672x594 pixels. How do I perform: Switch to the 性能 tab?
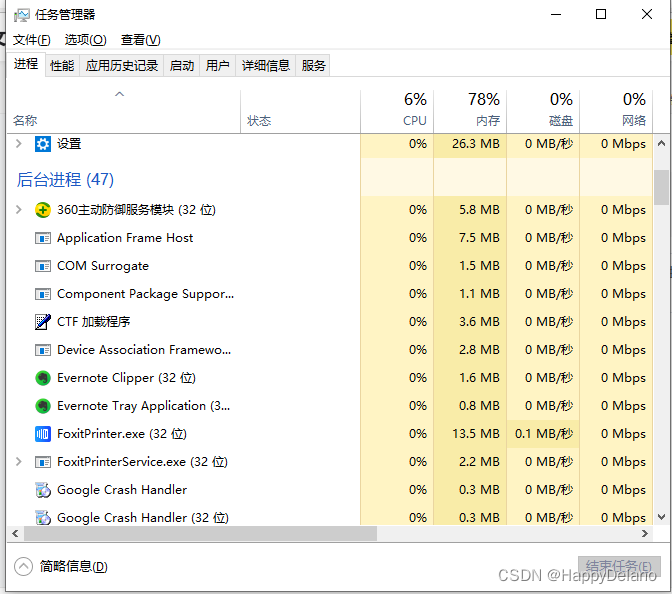[62, 66]
